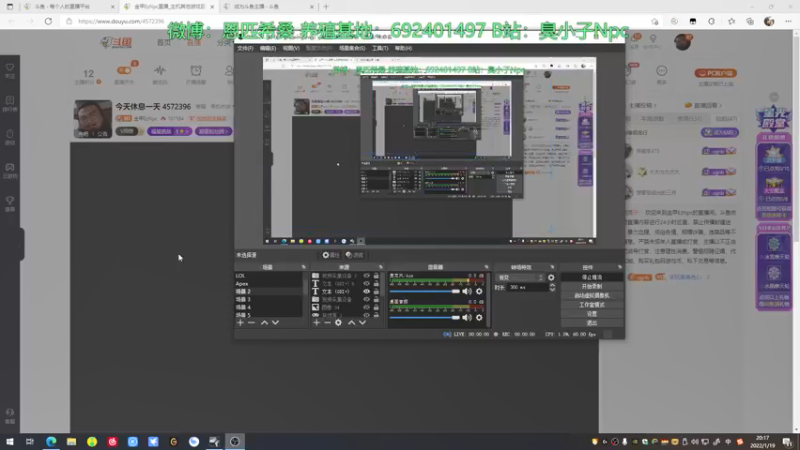Toggle visibility of top 视频采集设备 2 source
800x450 pixels.
pos(366,276)
